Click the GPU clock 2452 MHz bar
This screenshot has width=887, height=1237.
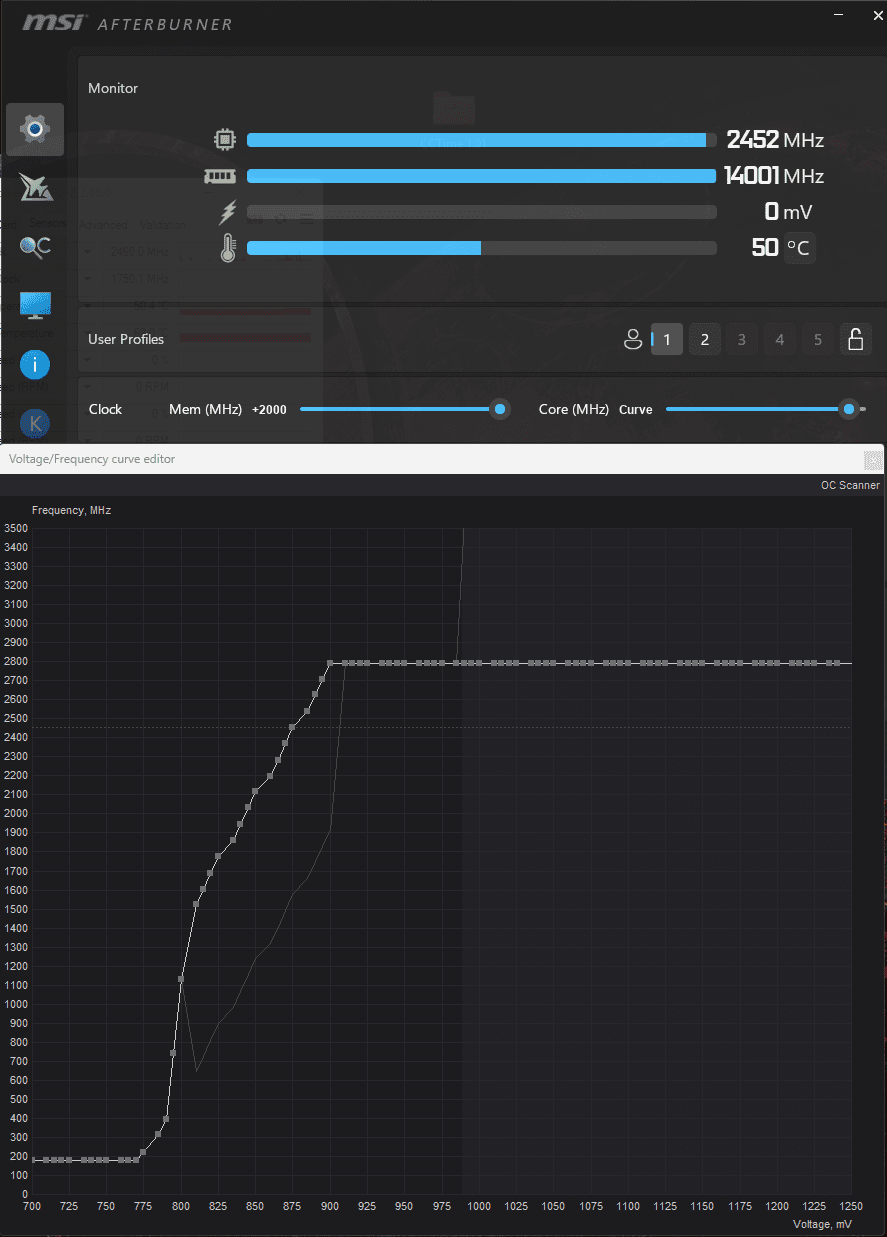coord(482,140)
